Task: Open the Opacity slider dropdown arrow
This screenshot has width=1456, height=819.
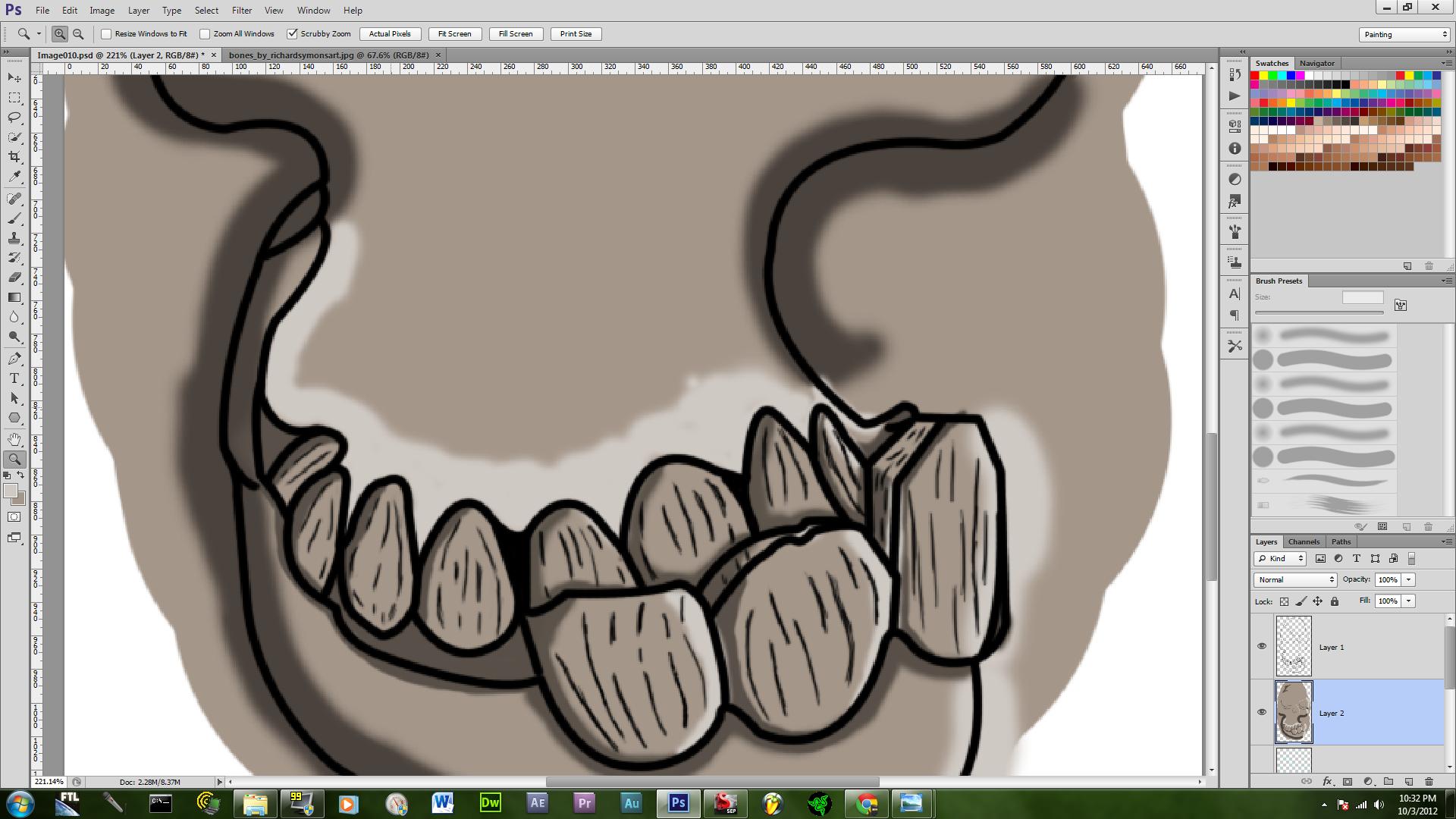Action: tap(1408, 579)
